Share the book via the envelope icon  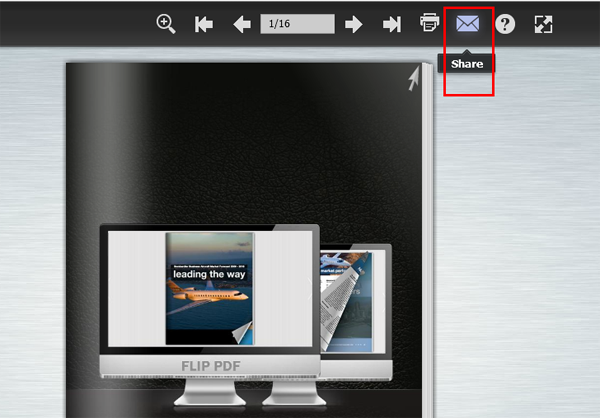[x=468, y=24]
